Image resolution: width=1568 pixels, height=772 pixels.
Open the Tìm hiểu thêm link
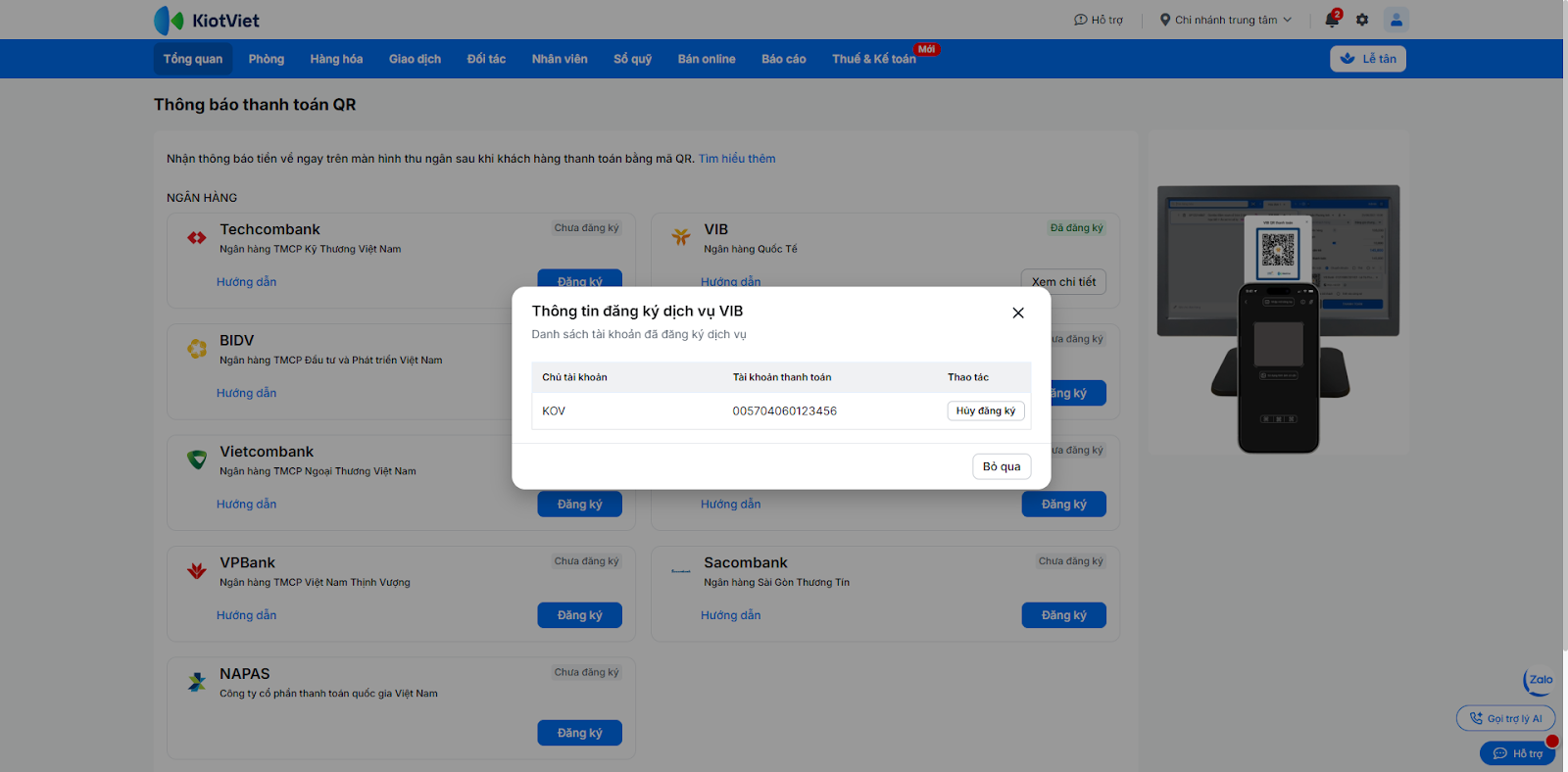[x=737, y=159]
